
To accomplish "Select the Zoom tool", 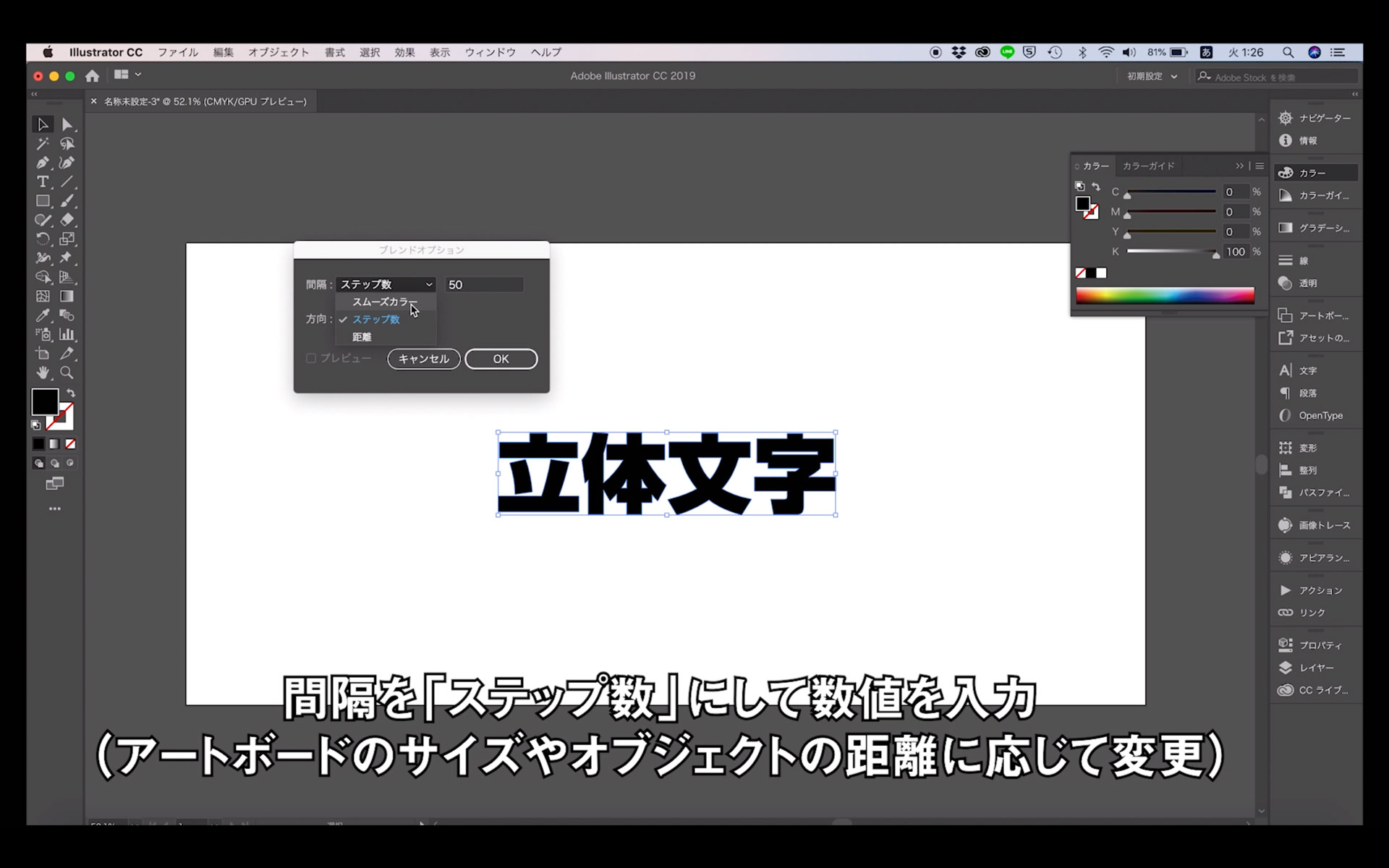I will tap(67, 373).
